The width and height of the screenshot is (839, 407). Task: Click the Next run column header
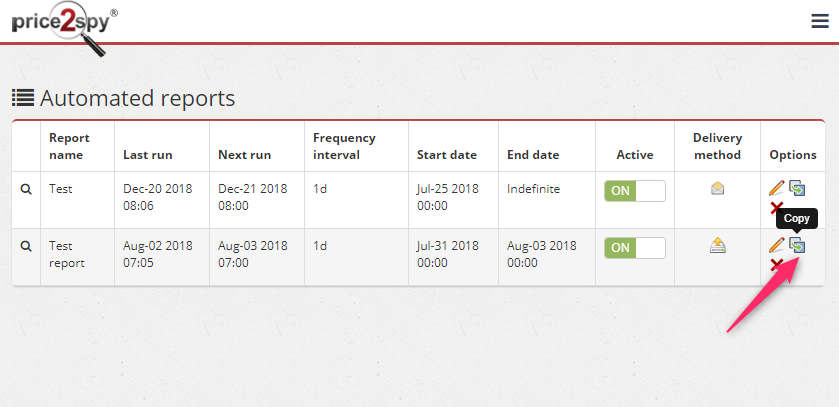click(245, 155)
